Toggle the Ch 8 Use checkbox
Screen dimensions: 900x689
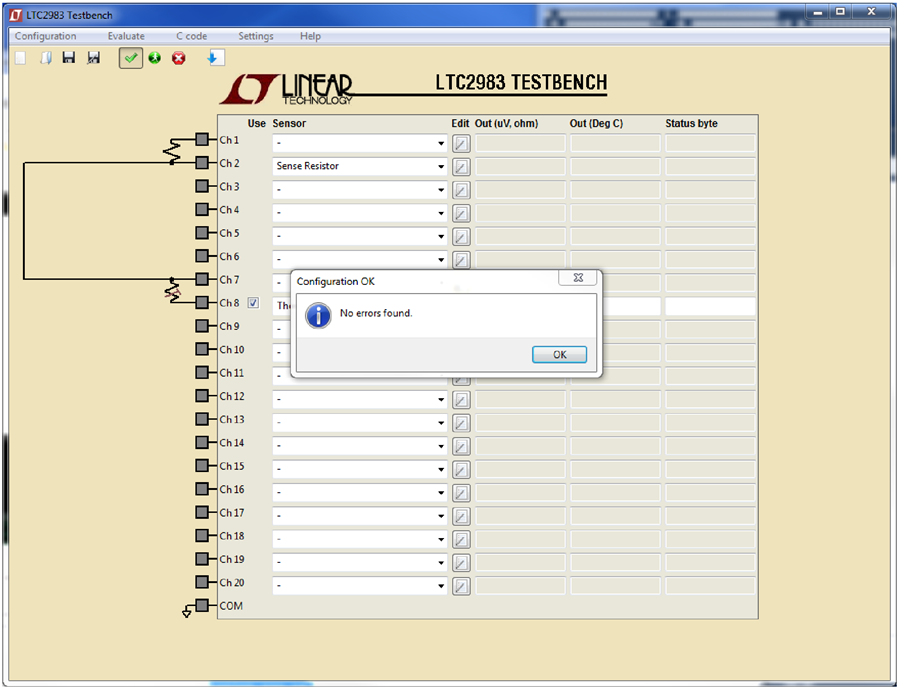point(253,303)
